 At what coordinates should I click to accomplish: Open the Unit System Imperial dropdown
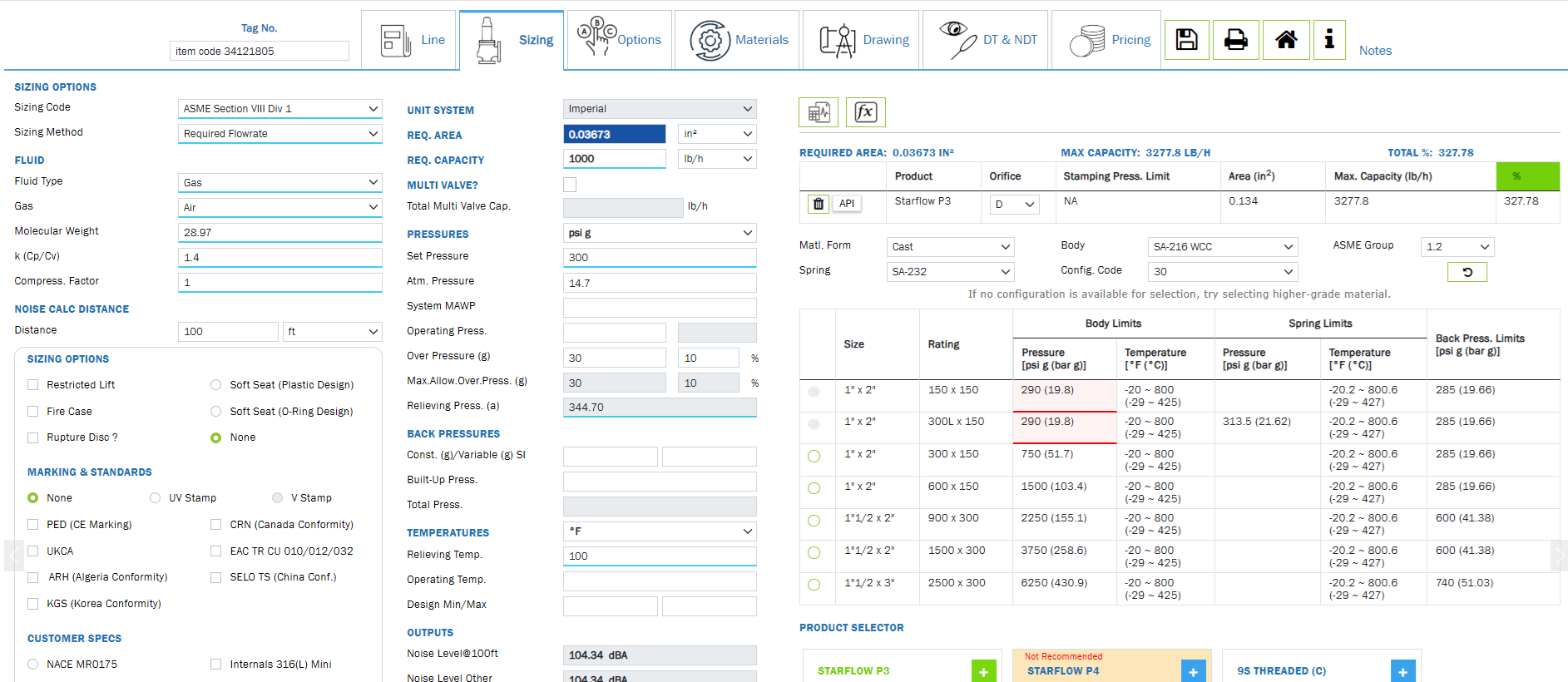coord(660,109)
